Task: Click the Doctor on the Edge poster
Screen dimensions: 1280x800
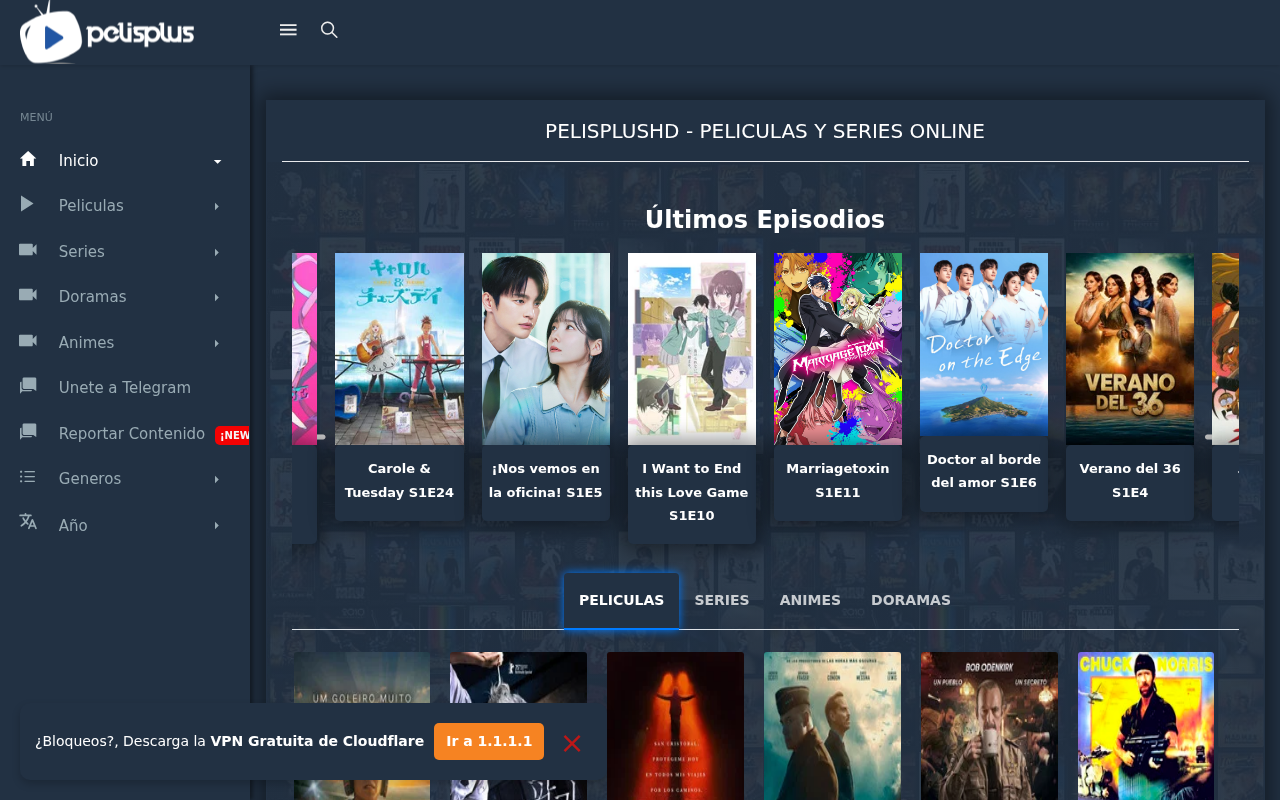Action: pos(984,345)
